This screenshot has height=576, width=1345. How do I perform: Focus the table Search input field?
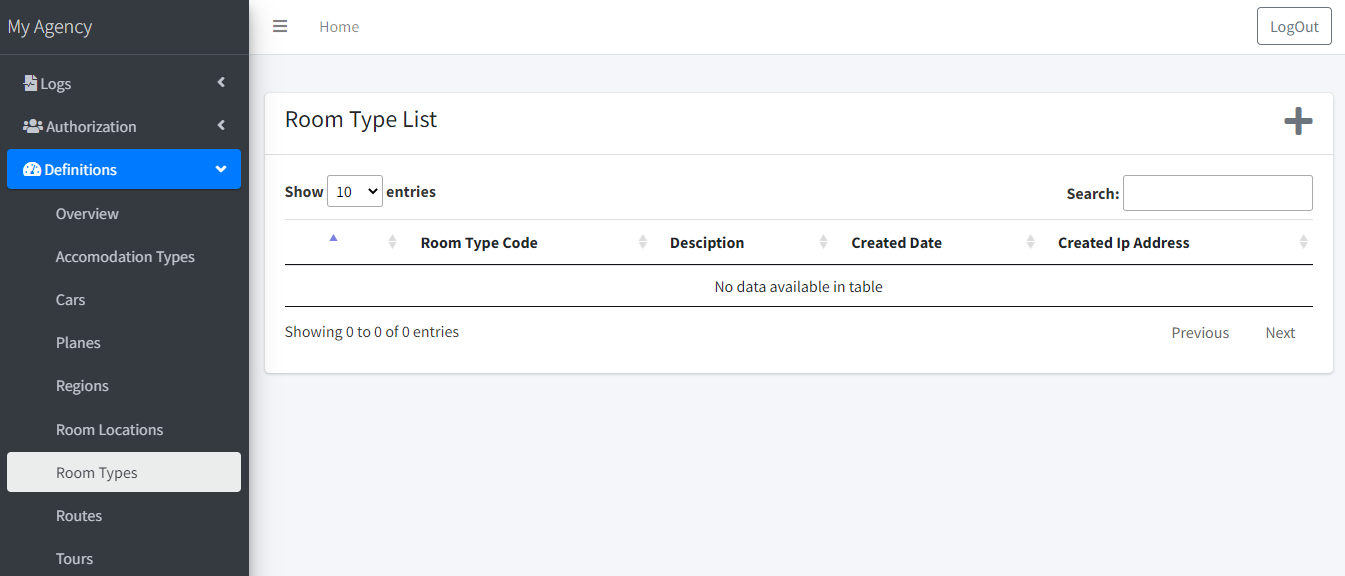click(1217, 193)
